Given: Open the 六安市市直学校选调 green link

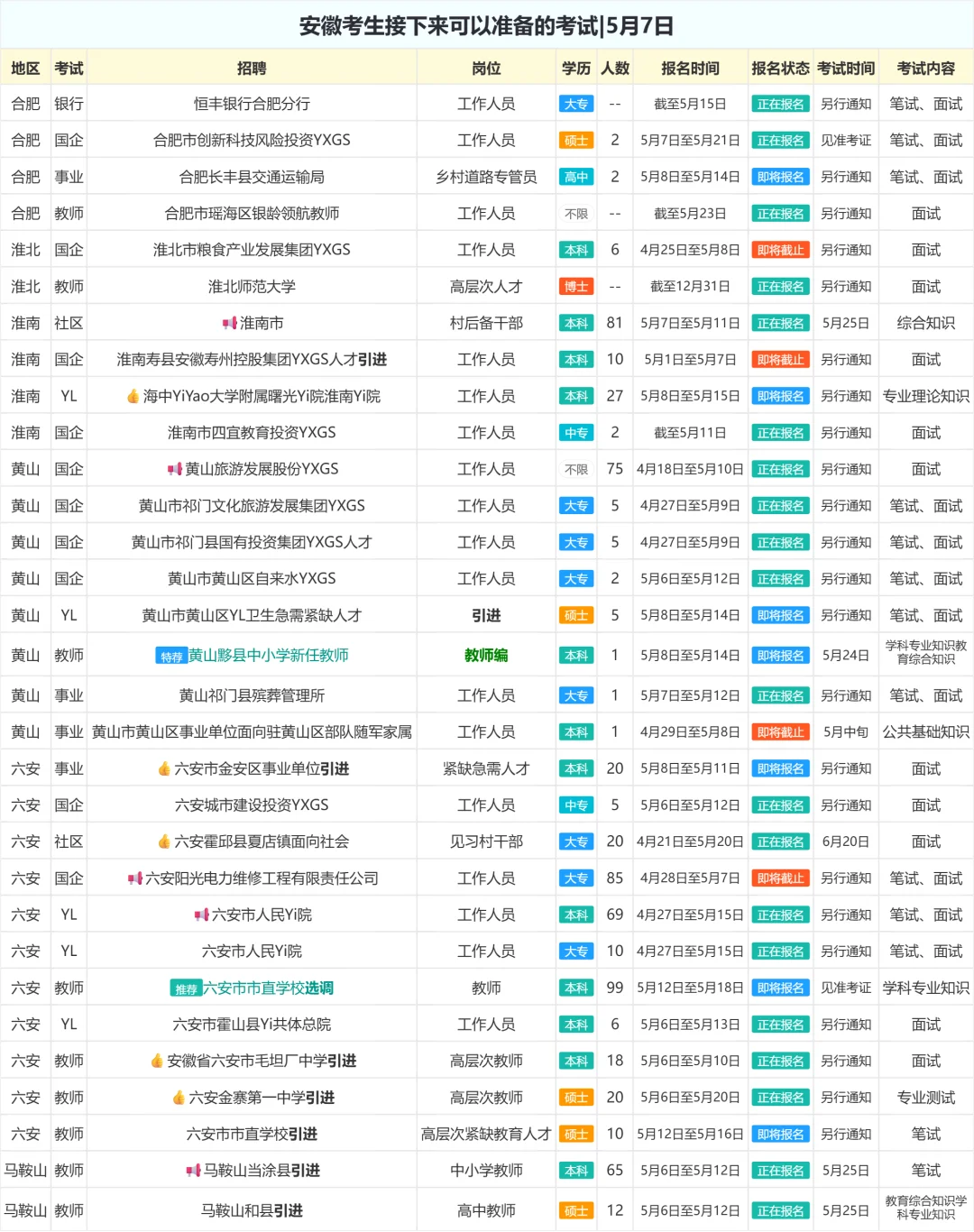Looking at the screenshot, I should (x=268, y=988).
